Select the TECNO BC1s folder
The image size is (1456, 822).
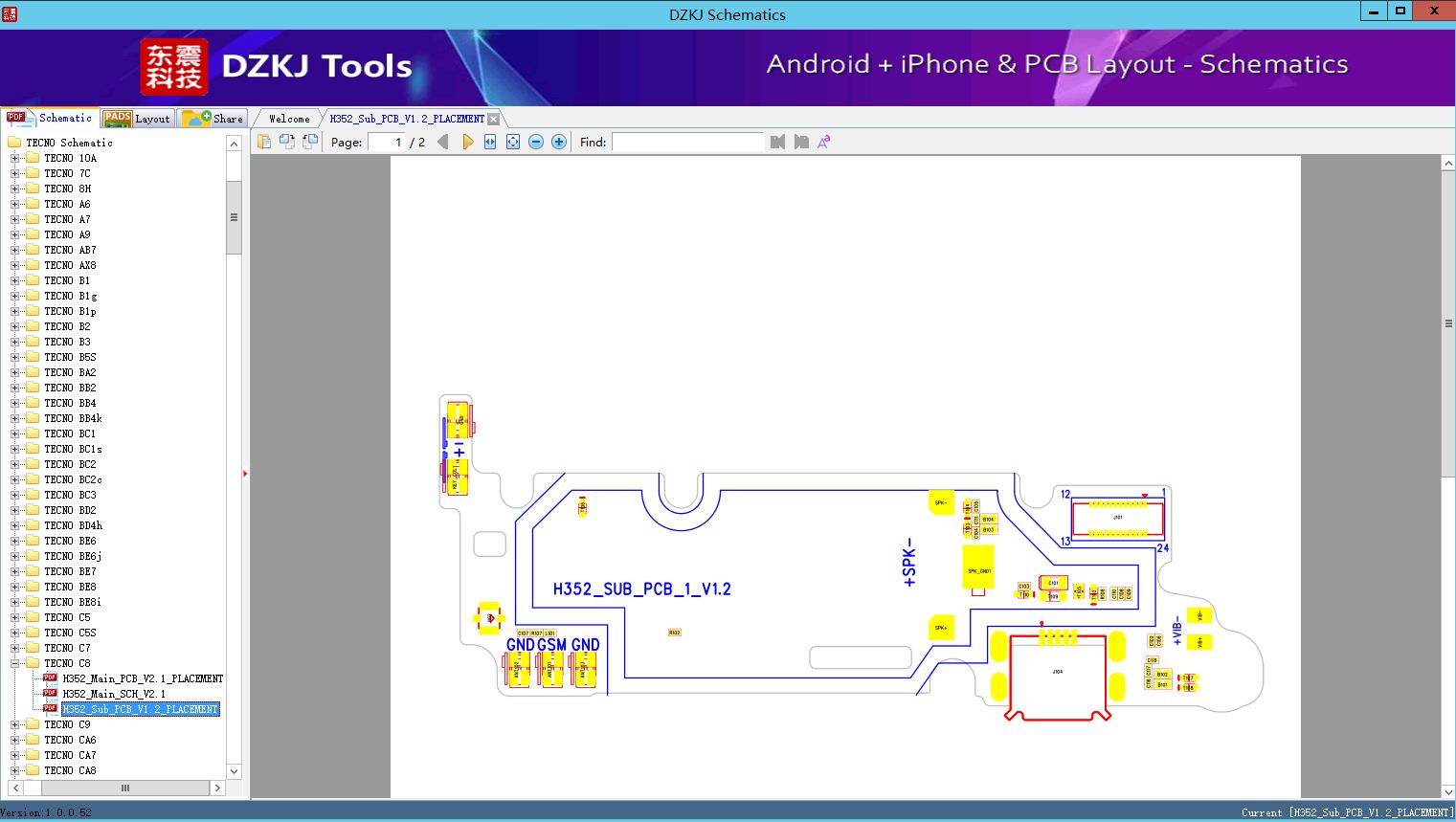pos(73,449)
